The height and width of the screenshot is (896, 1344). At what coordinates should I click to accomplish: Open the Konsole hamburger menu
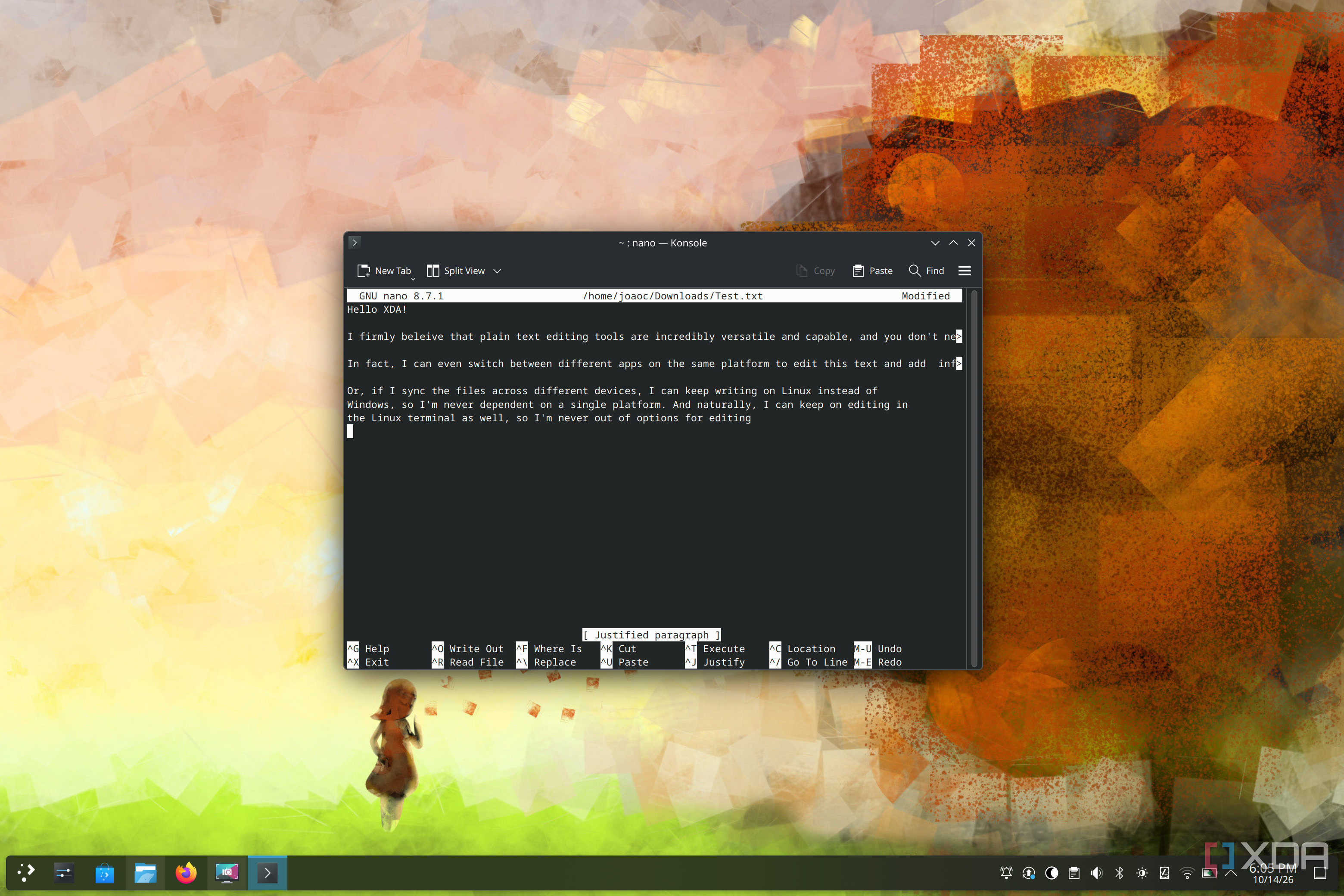point(964,271)
